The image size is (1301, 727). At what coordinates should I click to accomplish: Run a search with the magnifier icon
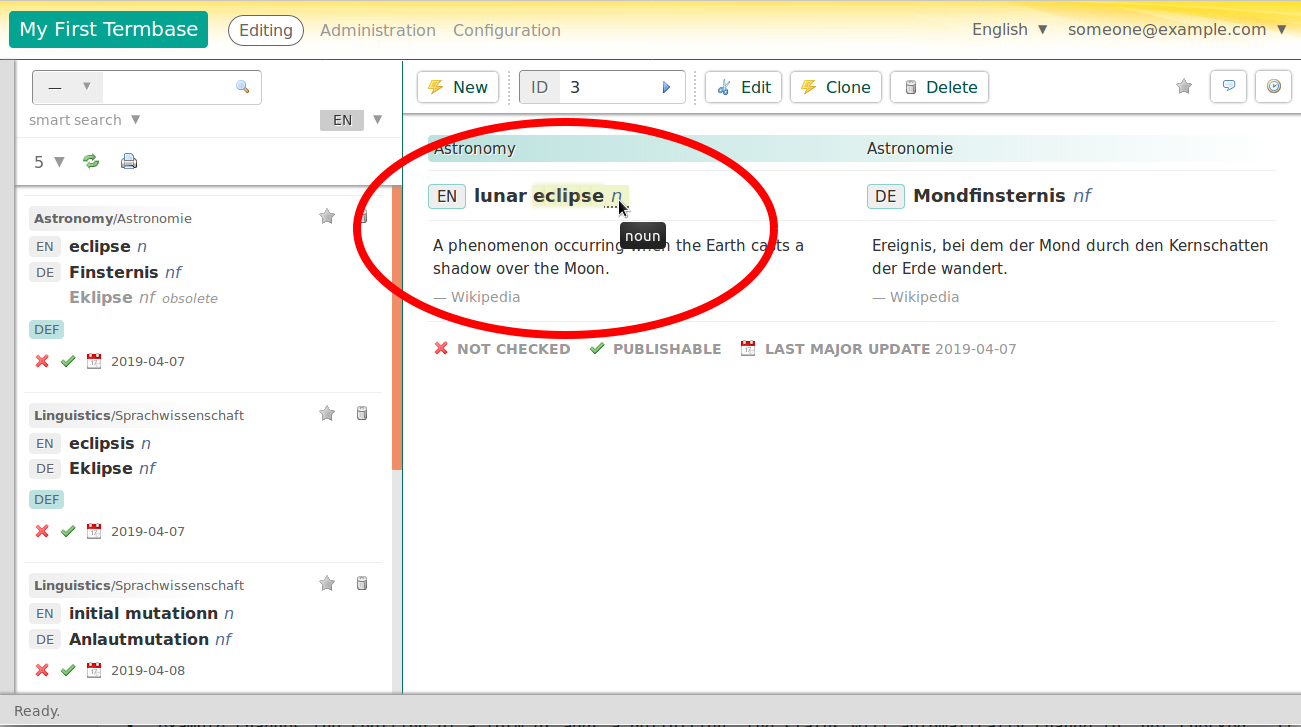(x=243, y=87)
